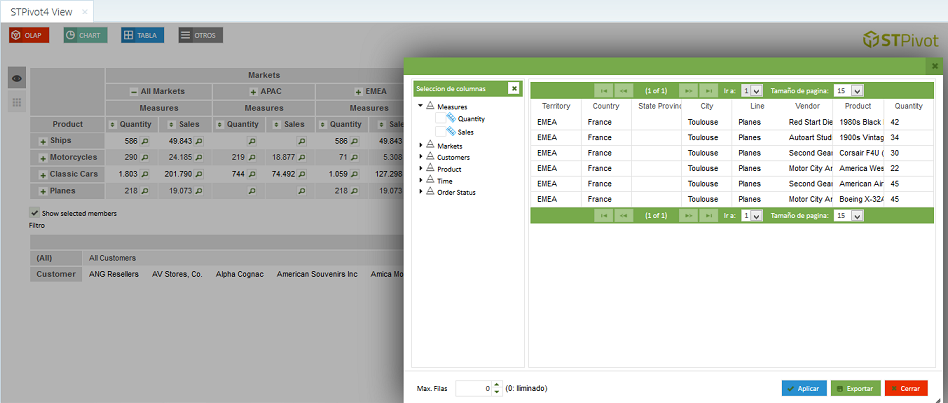Toggle Show selected members checkbox
The width and height of the screenshot is (948, 403).
35,213
